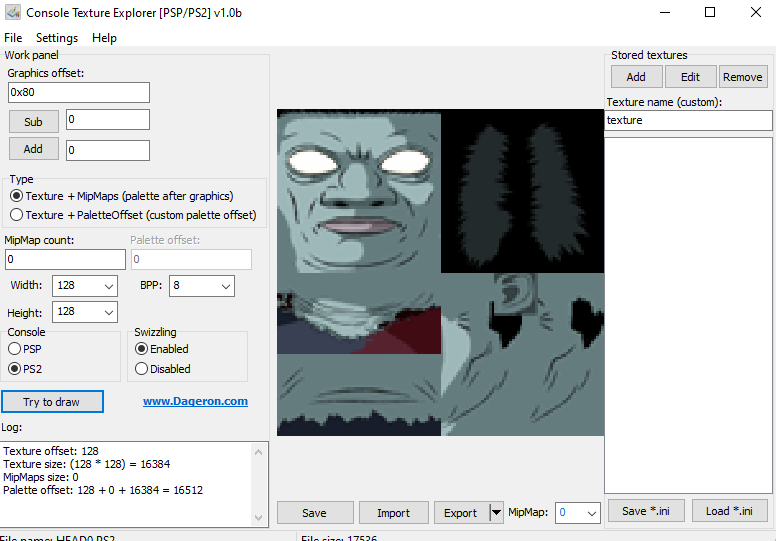Screen dimensions: 776x541
Task: Click the Texture size log line
Action: click(x=87, y=464)
